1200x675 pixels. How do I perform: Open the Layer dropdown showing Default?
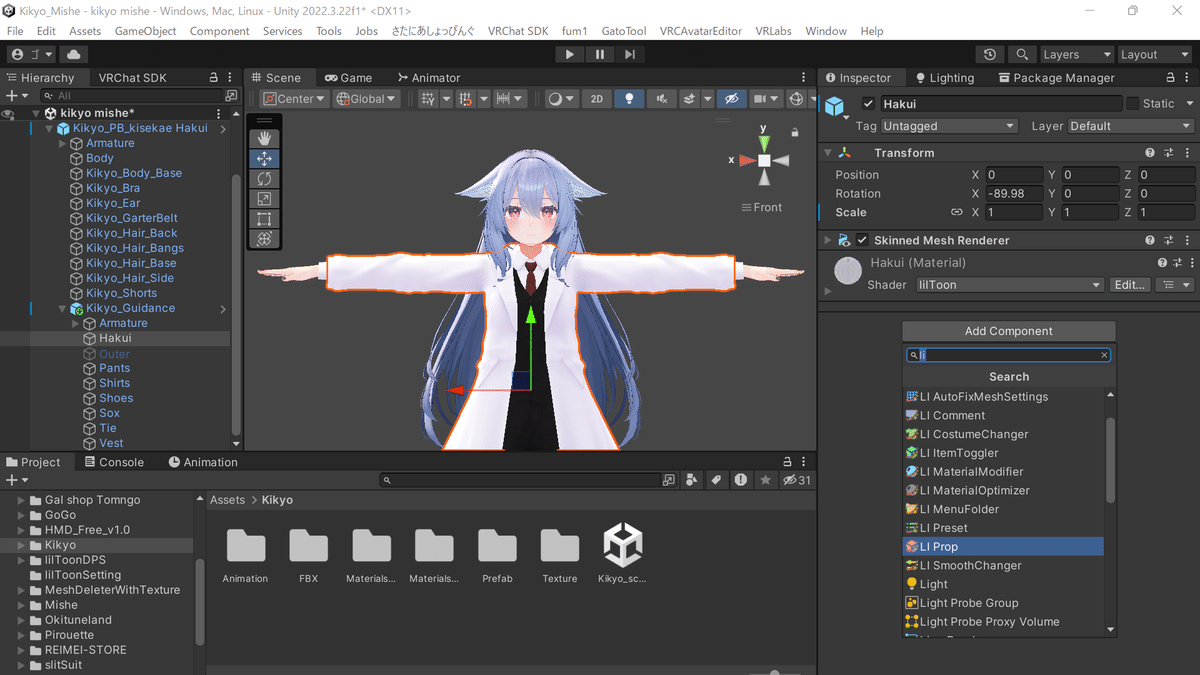click(1130, 126)
